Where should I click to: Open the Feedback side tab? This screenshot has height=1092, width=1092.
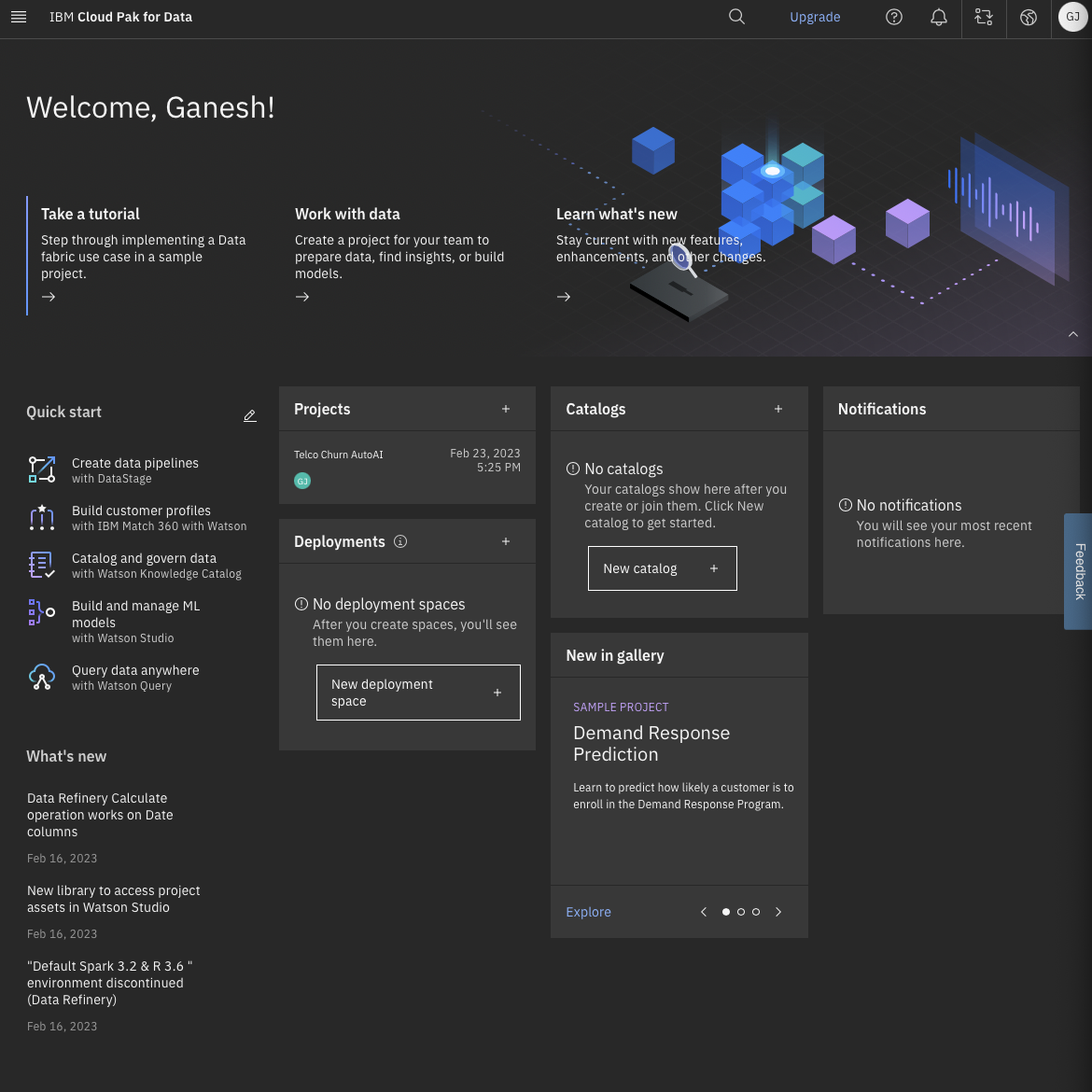[1078, 571]
